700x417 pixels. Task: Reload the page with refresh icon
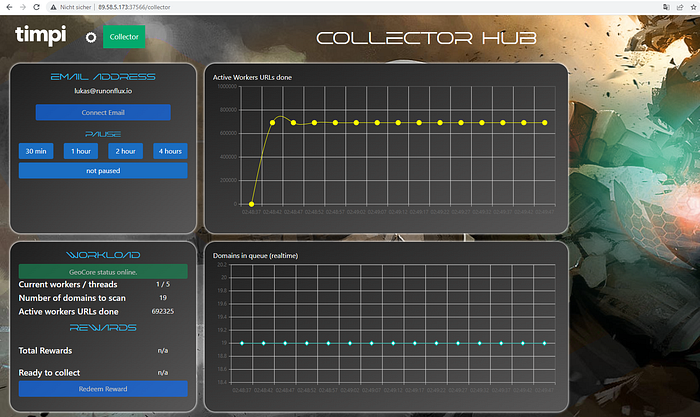click(x=37, y=7)
